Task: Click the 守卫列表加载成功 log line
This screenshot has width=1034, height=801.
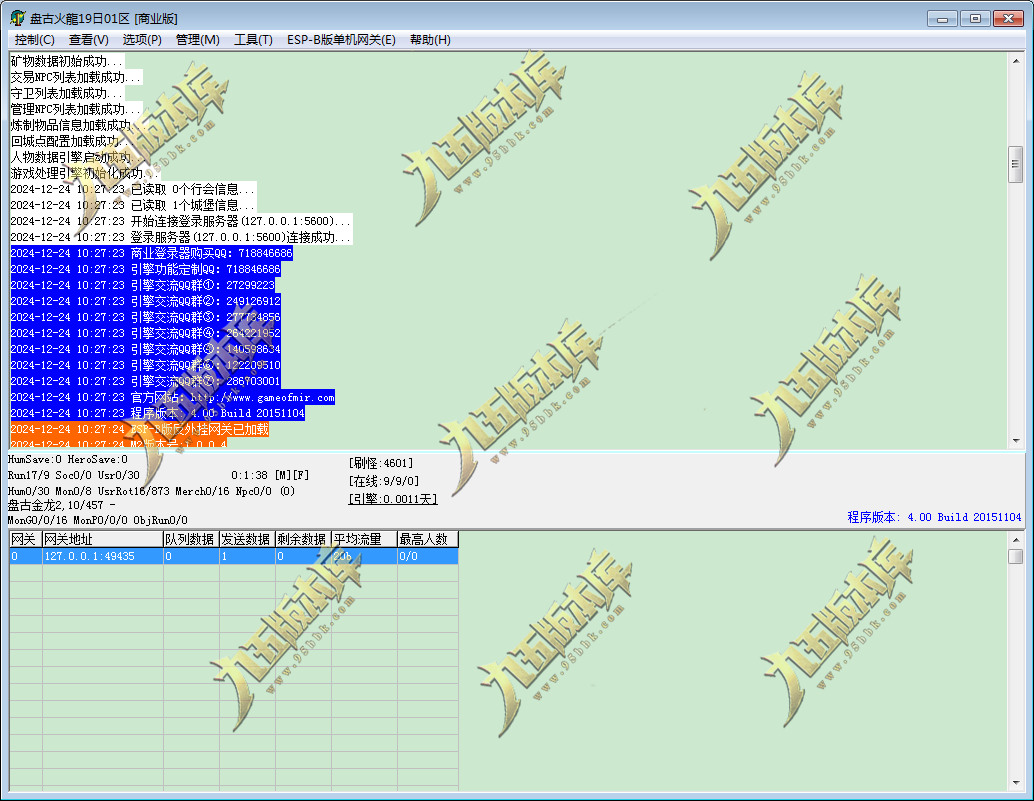Action: (67, 94)
